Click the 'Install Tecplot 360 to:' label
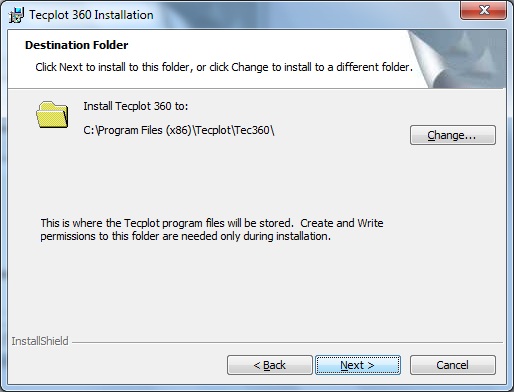This screenshot has height=392, width=514. (136, 106)
